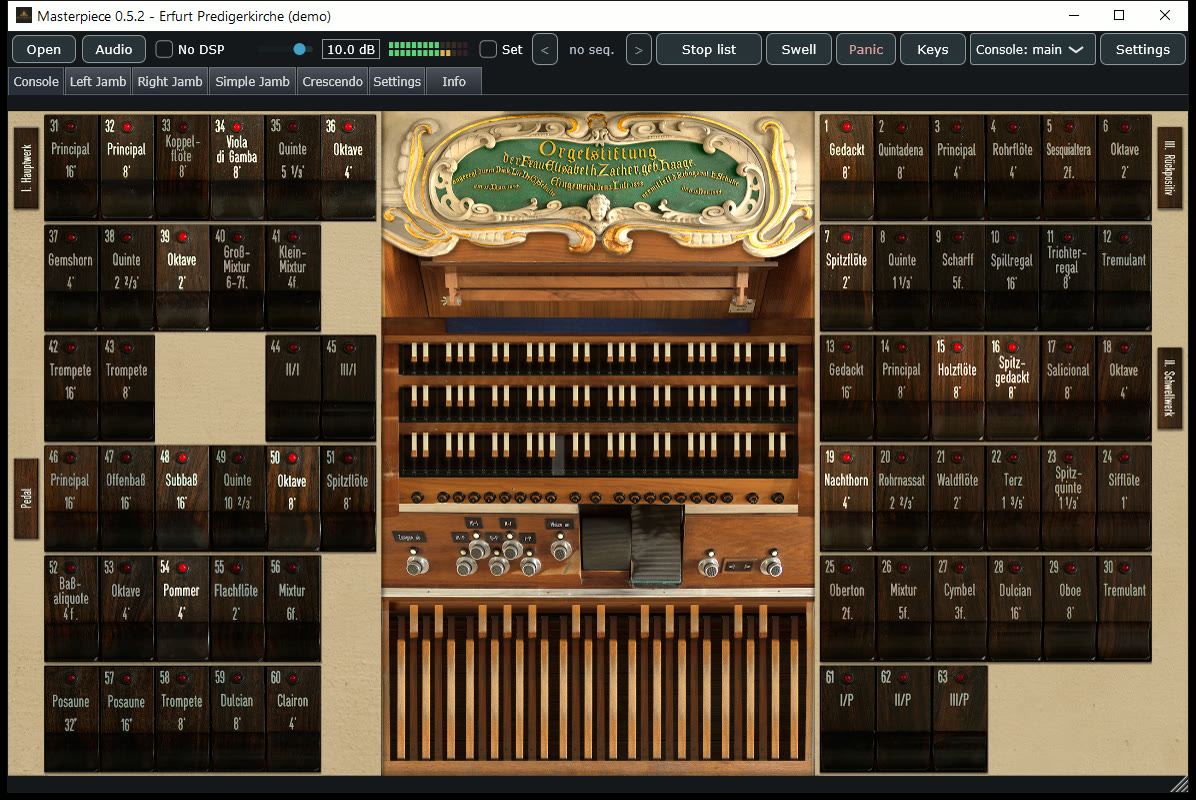This screenshot has width=1196, height=800.
Task: Switch to the Console tab
Action: point(36,82)
